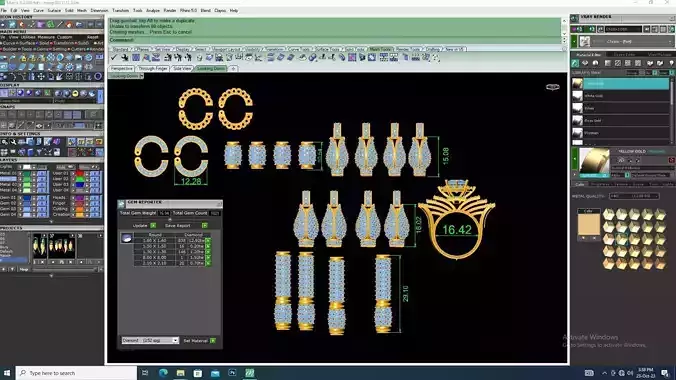Click the Cutters category in Main Menu
The image size is (676, 380).
[x=78, y=49]
